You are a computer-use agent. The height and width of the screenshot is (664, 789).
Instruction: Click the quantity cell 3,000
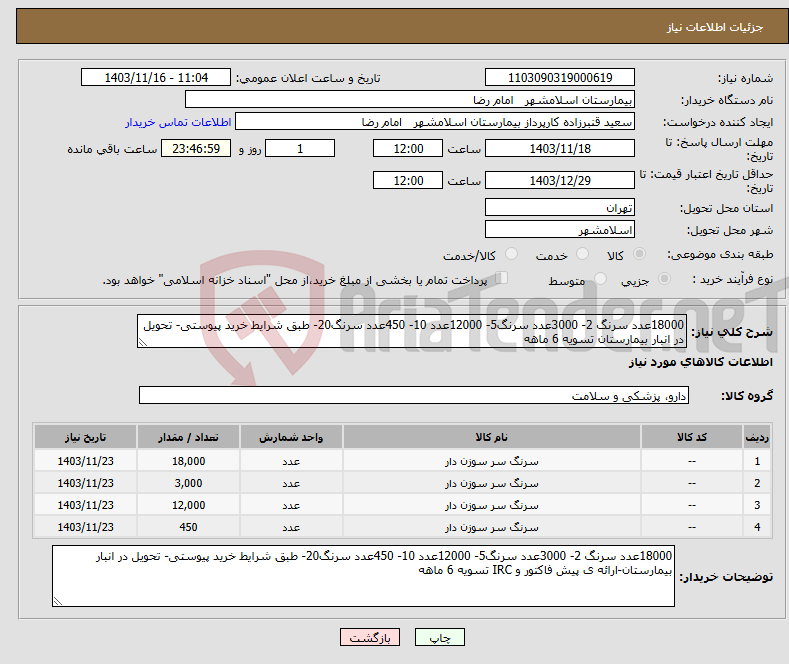click(x=188, y=483)
